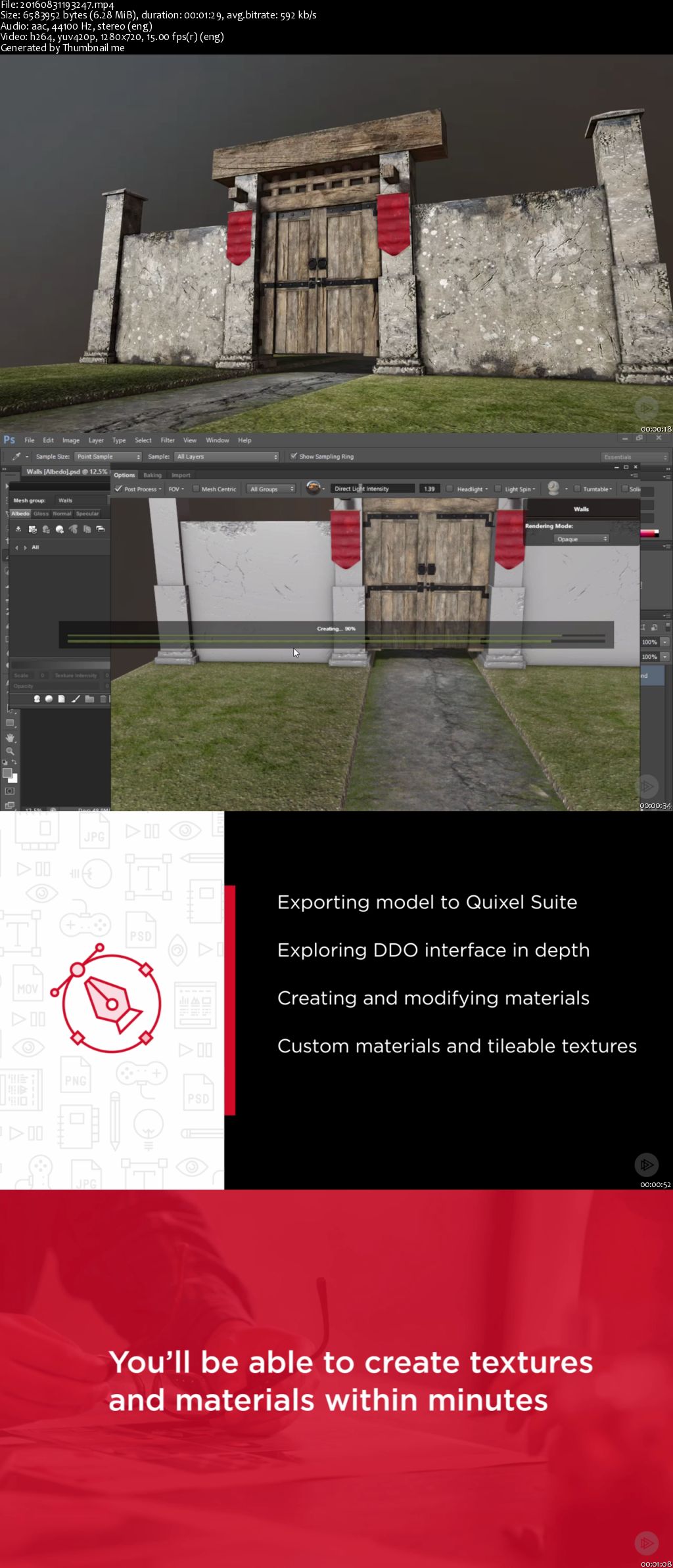The width and height of the screenshot is (673, 1568).
Task: Open the Essentials workspace switcher
Action: pyautogui.click(x=635, y=457)
